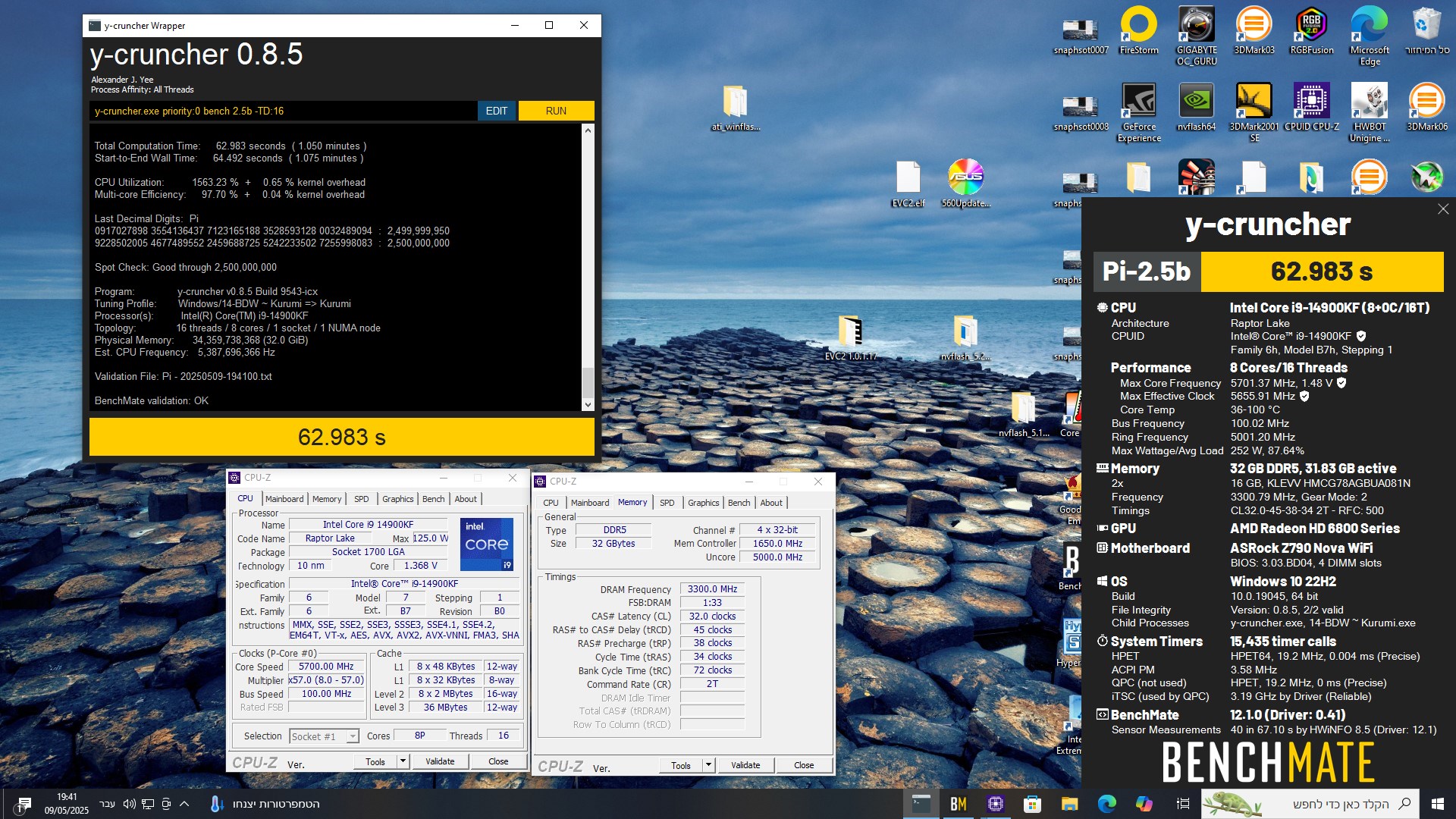
Task: Click Close button in left CPU-Z window
Action: 498,761
